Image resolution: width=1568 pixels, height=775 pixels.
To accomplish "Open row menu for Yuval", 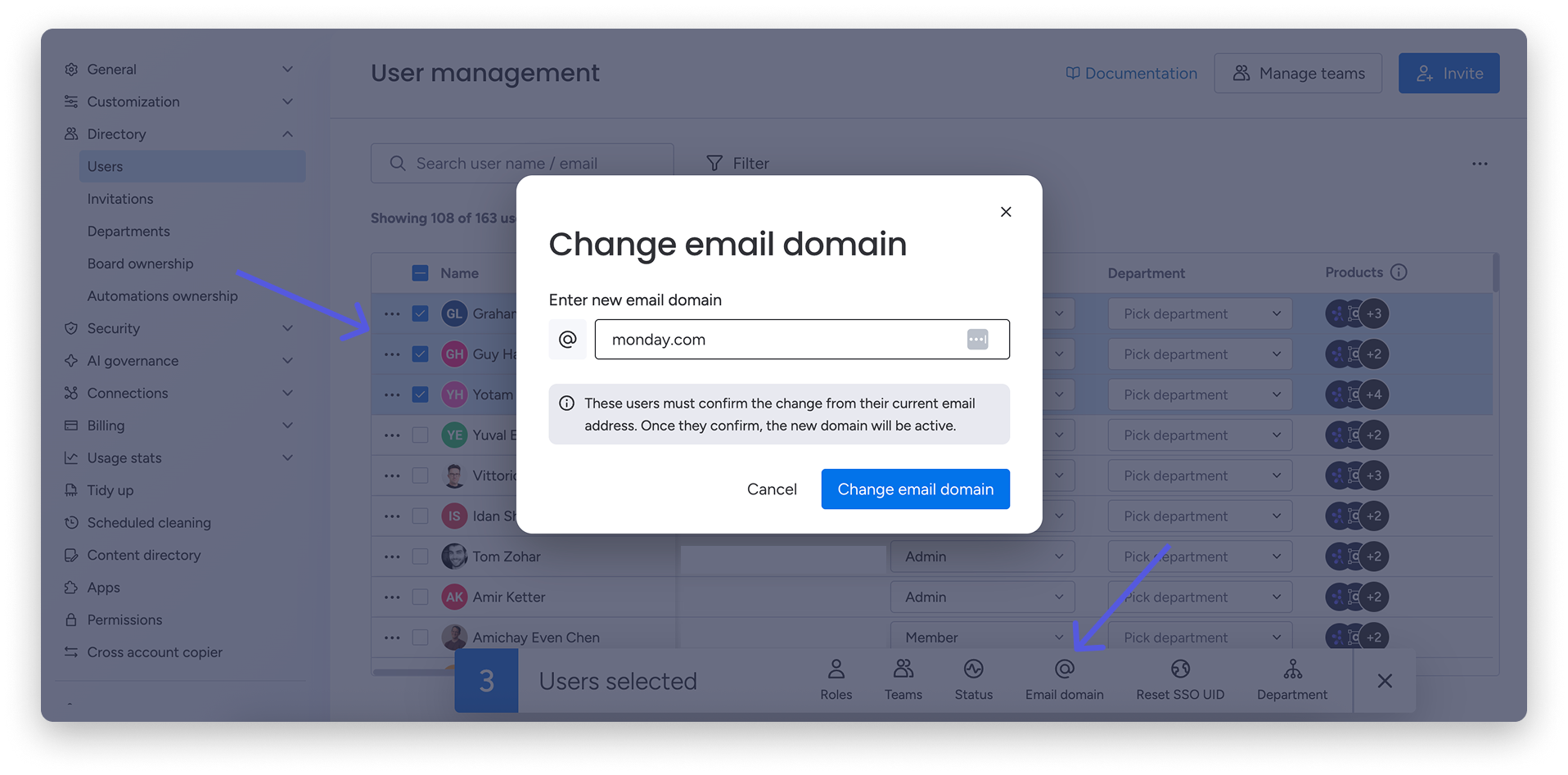I will click(x=392, y=435).
